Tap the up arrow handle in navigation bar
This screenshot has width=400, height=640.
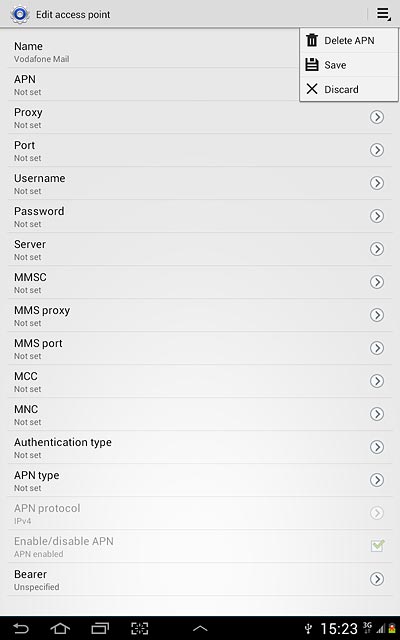[x=200, y=629]
